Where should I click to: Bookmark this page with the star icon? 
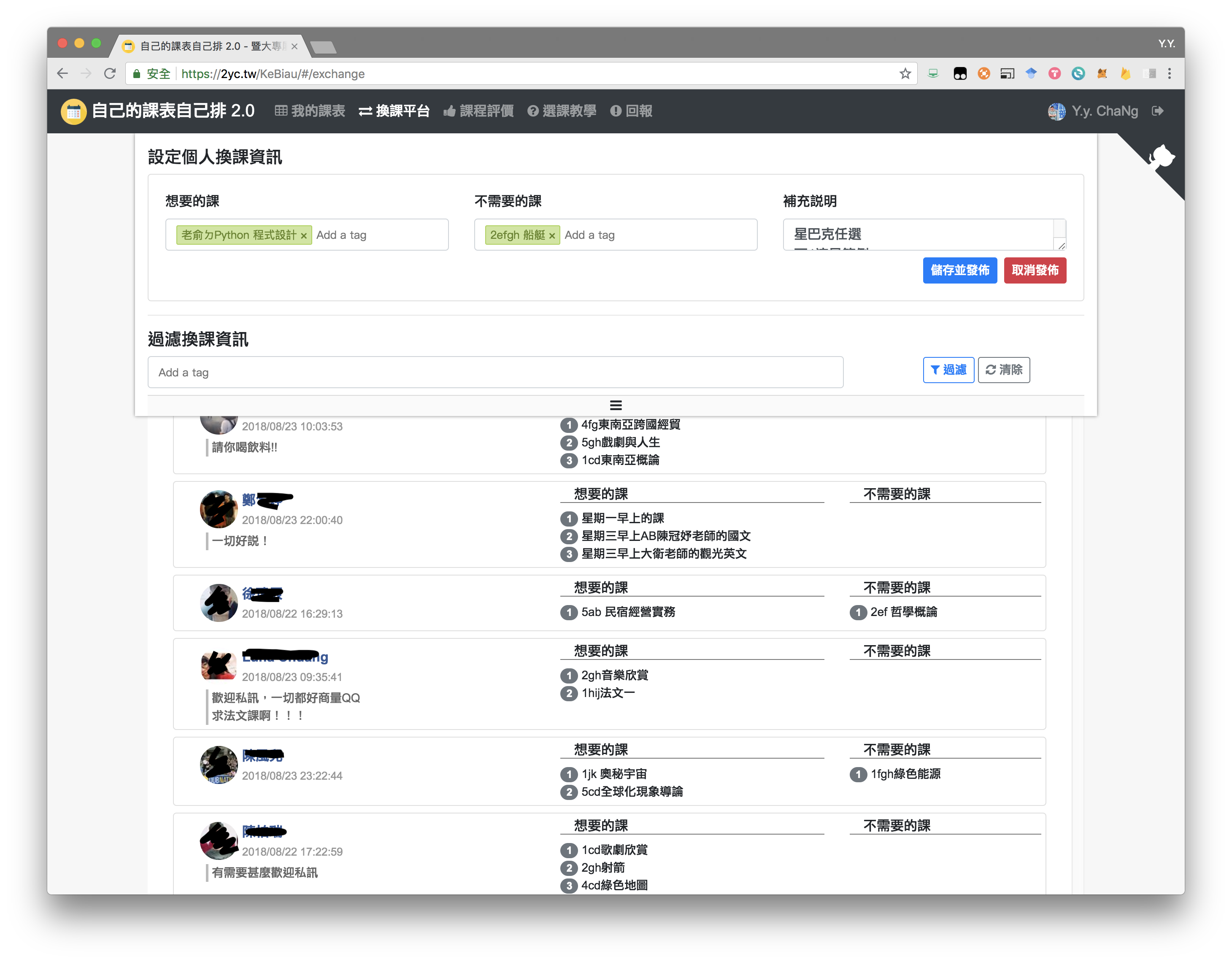pos(905,74)
